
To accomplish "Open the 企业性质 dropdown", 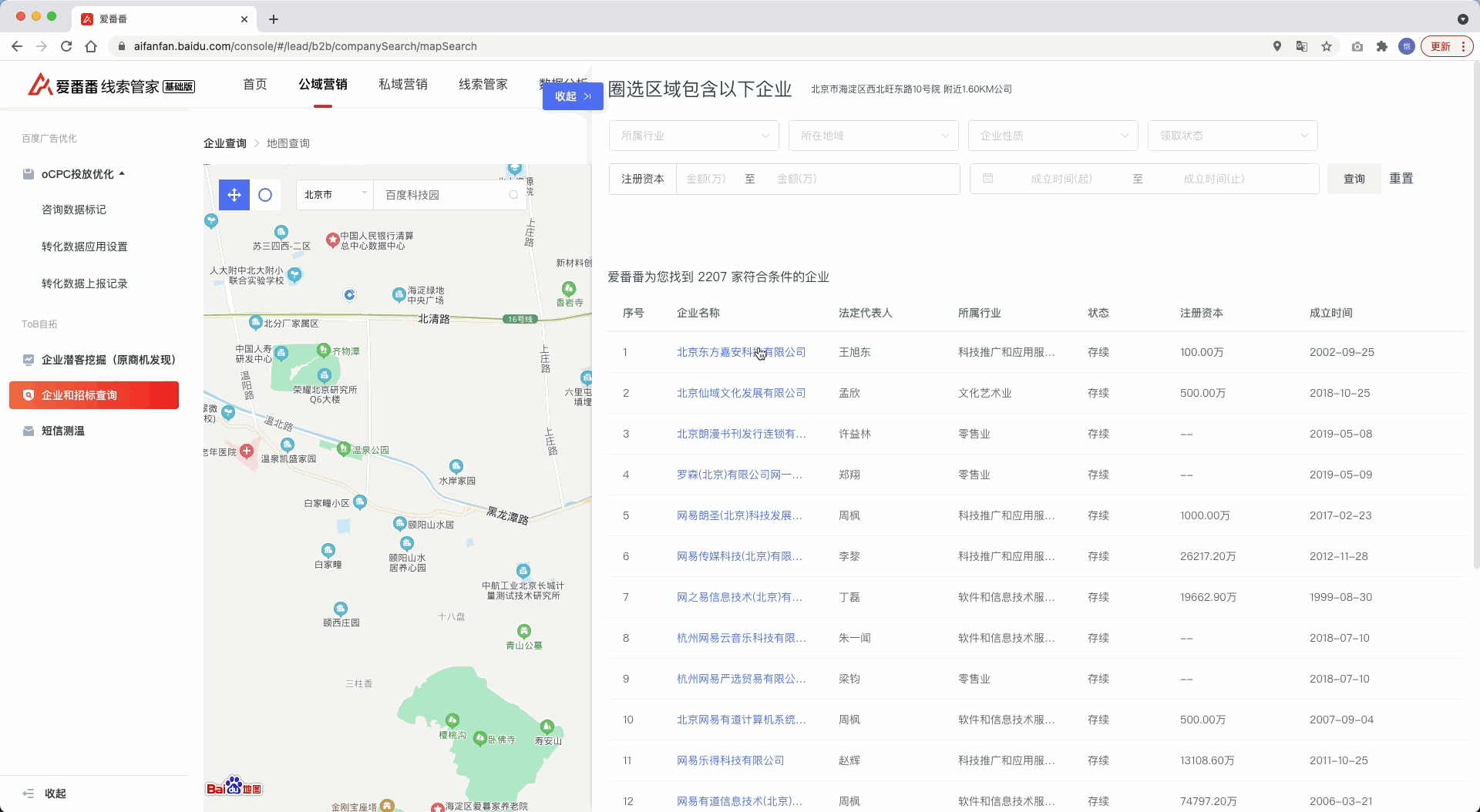I will coord(1053,136).
